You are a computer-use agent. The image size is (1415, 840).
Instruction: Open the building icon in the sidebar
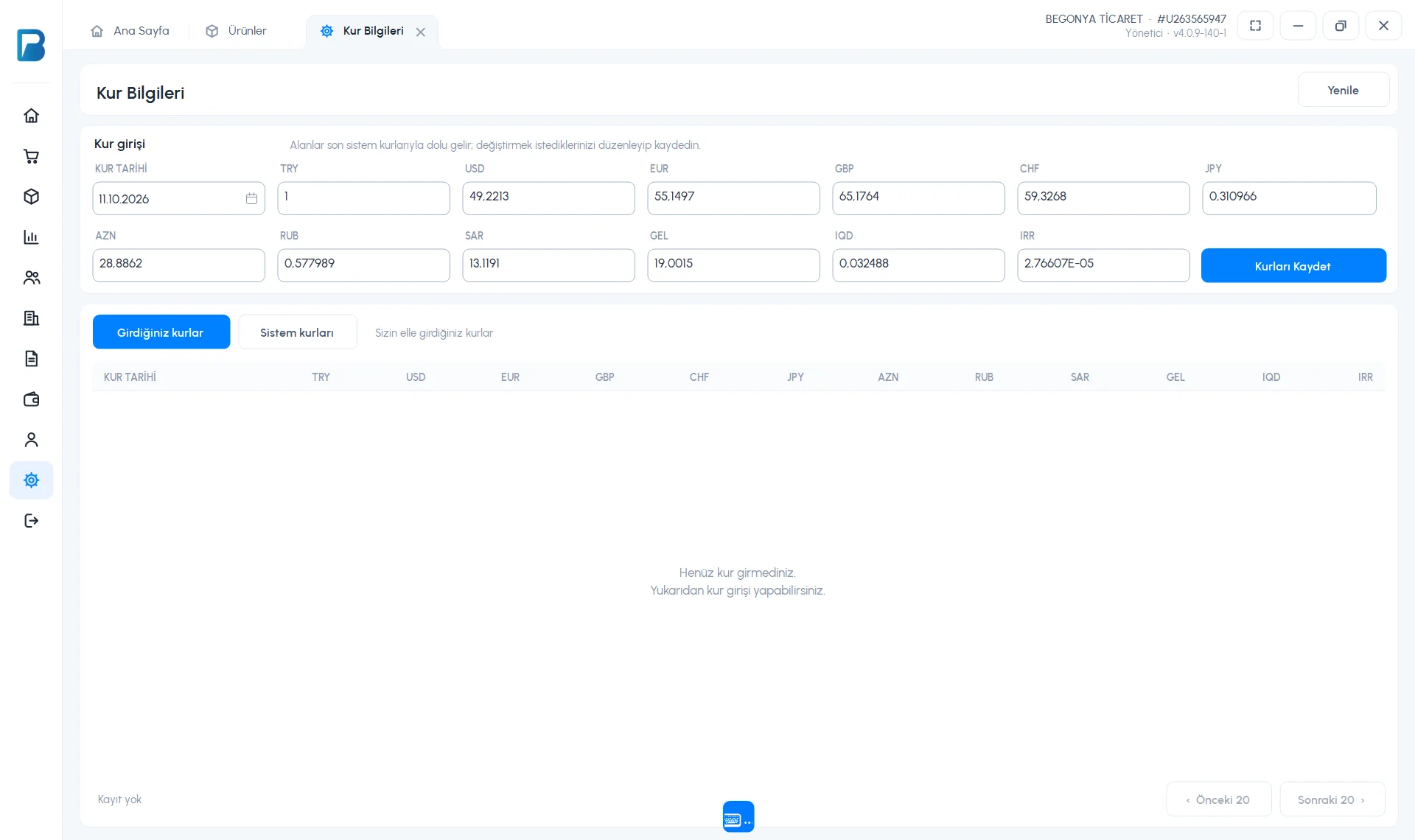31,318
